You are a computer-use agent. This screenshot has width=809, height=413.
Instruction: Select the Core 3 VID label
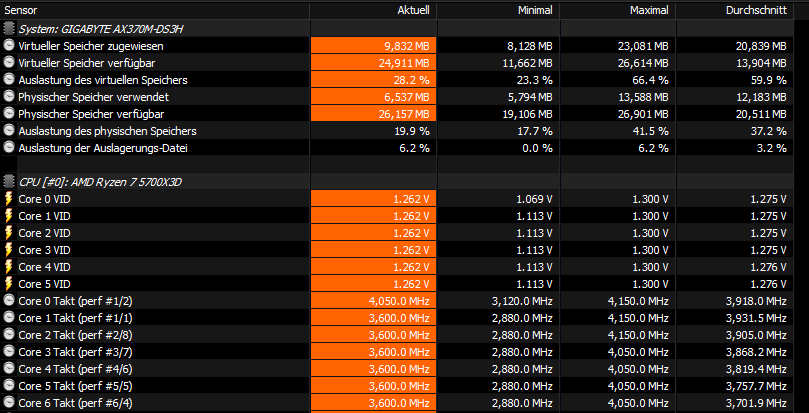coord(44,250)
